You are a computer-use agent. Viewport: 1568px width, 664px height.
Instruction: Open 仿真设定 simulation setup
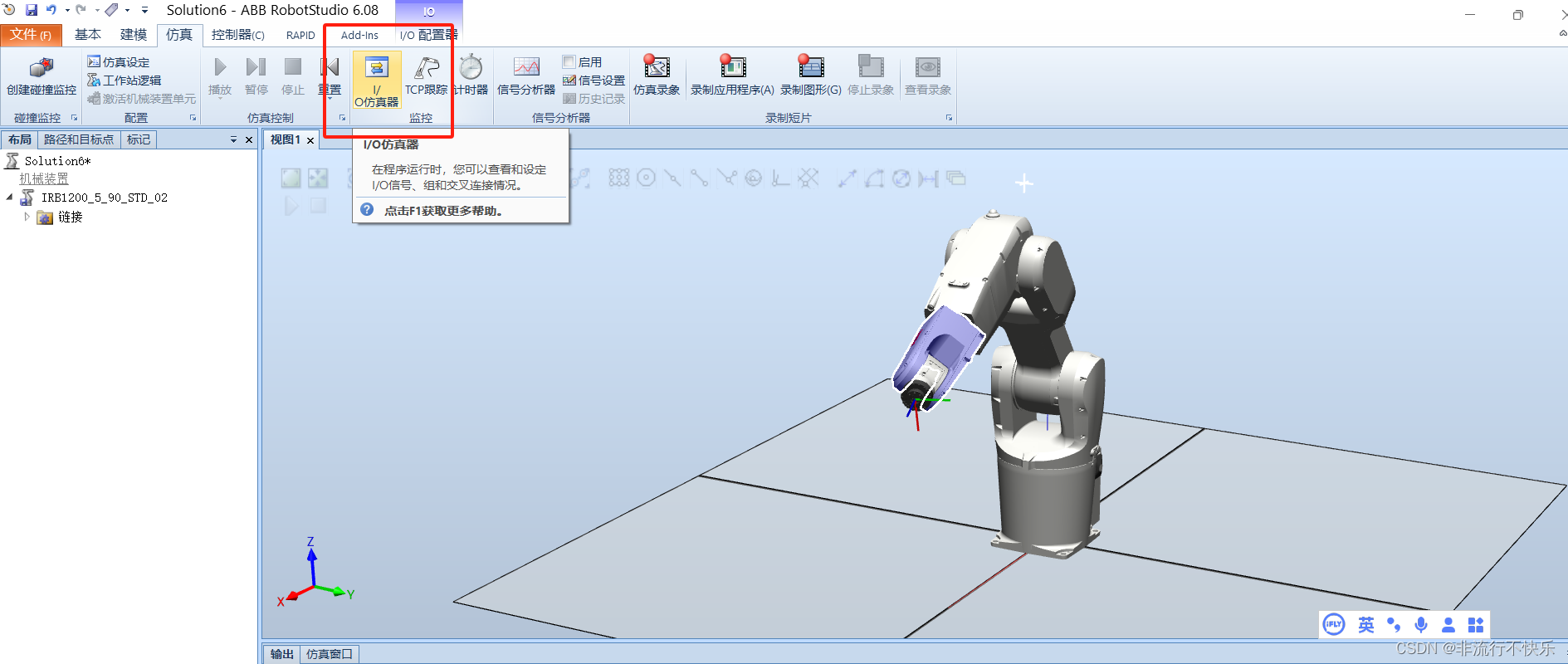point(118,62)
